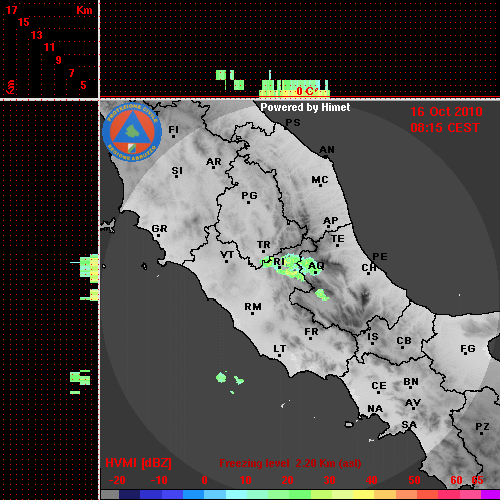Image resolution: width=500 pixels, height=500 pixels.
Task: Click the TE city label
Action: (338, 239)
